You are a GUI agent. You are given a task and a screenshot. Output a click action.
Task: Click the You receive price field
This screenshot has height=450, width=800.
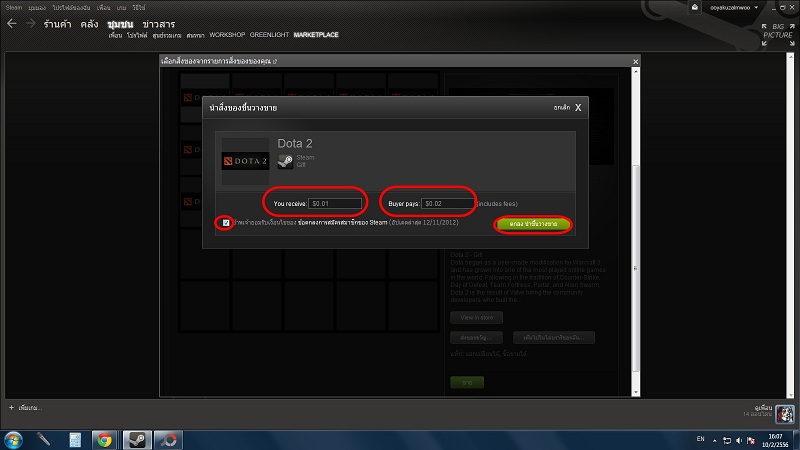335,204
